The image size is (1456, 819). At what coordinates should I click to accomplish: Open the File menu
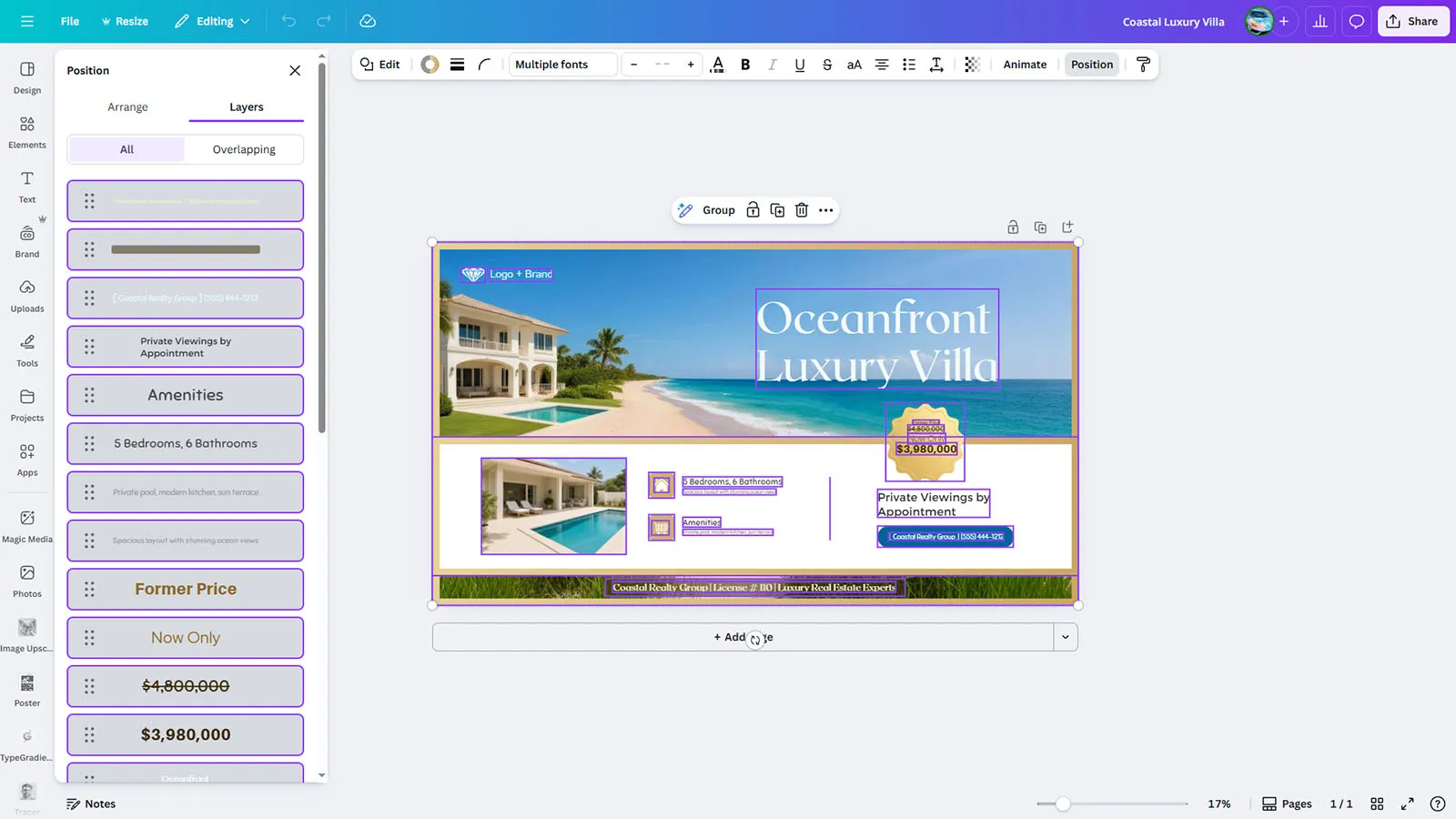pos(70,21)
